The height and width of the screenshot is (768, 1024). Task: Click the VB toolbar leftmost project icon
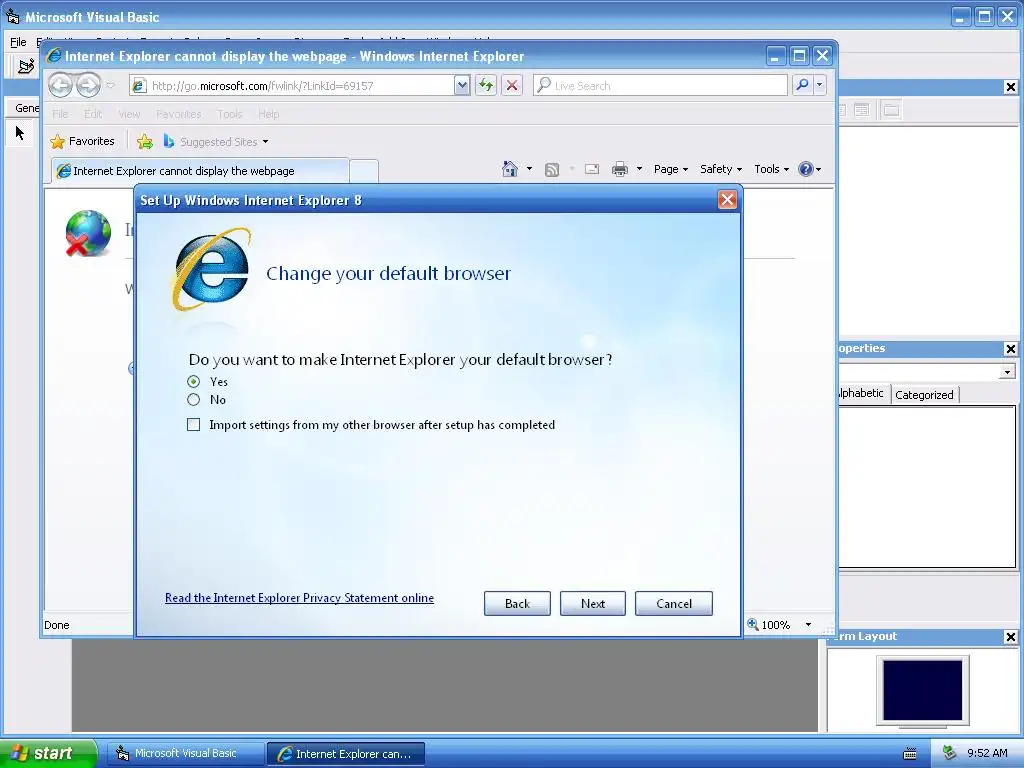tap(26, 65)
